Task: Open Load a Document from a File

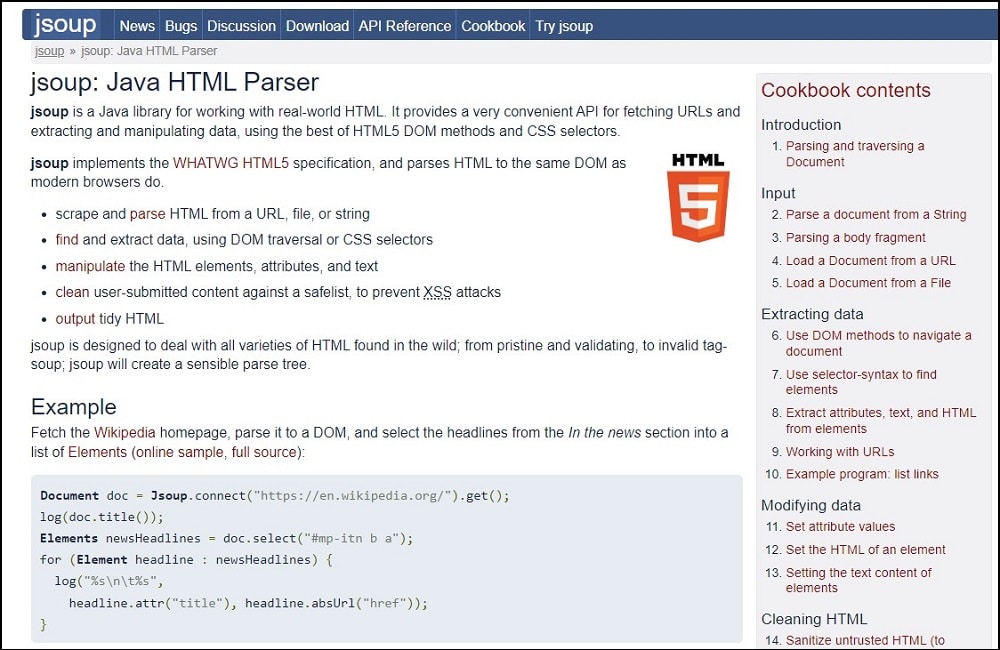Action: 868,283
